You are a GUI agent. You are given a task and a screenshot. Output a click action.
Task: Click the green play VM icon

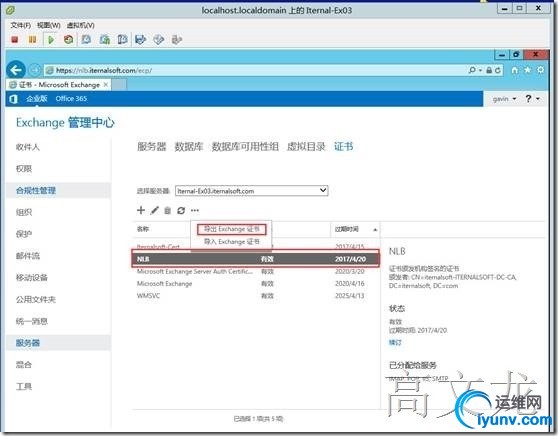click(51, 40)
